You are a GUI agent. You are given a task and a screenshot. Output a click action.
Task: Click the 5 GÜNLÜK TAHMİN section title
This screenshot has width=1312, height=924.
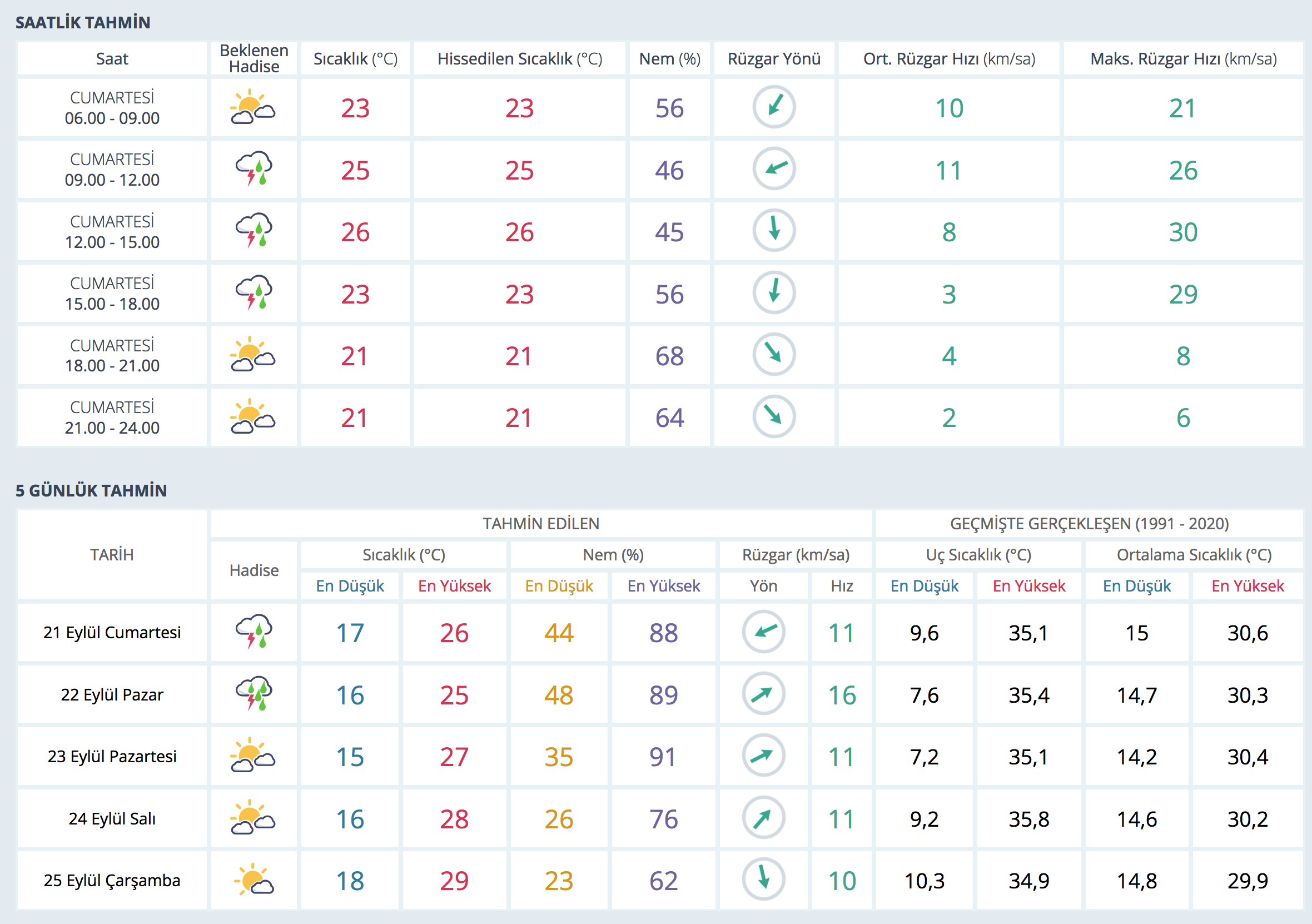(91, 490)
